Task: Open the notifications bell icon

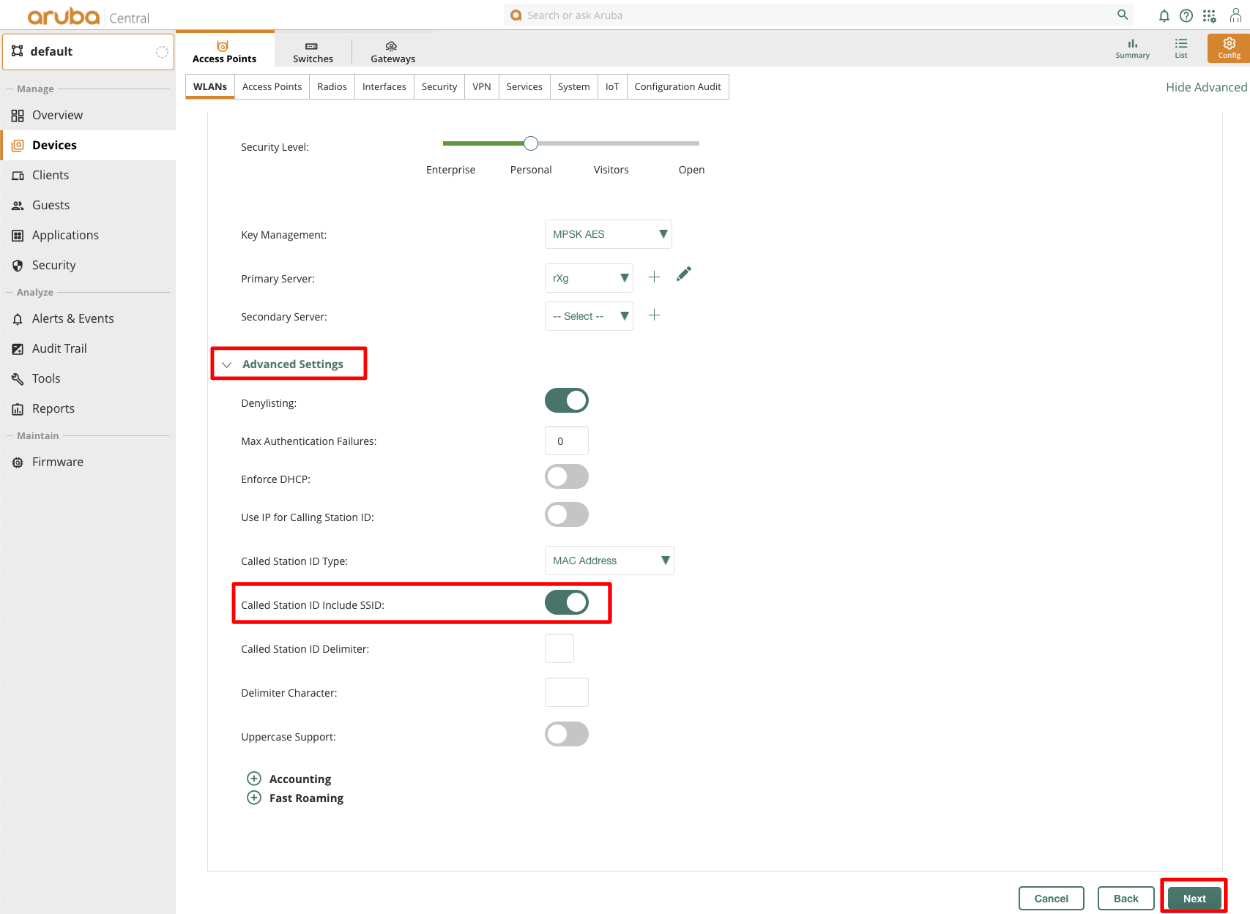Action: click(x=1164, y=16)
